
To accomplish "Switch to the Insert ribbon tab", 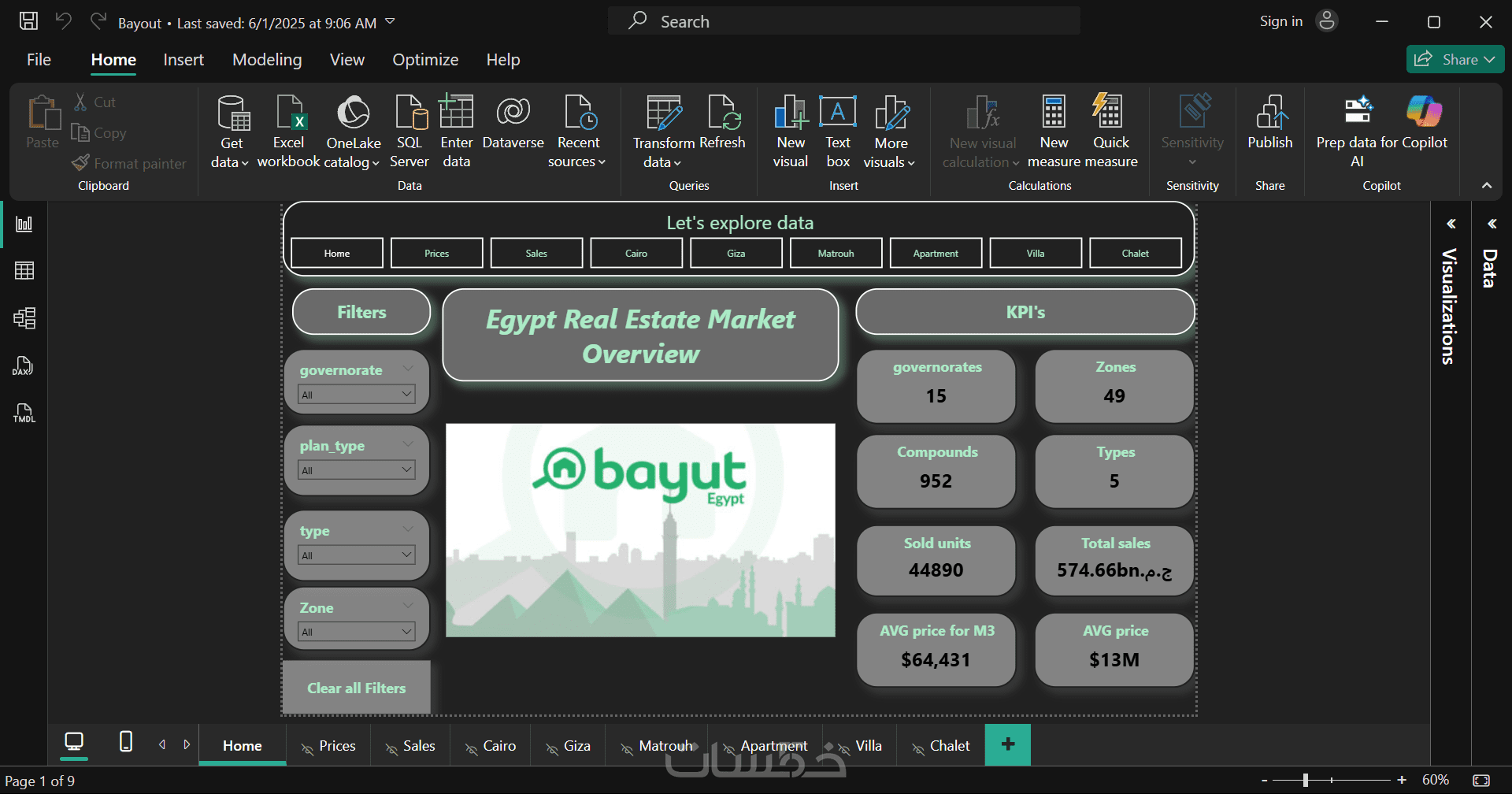I will (183, 60).
